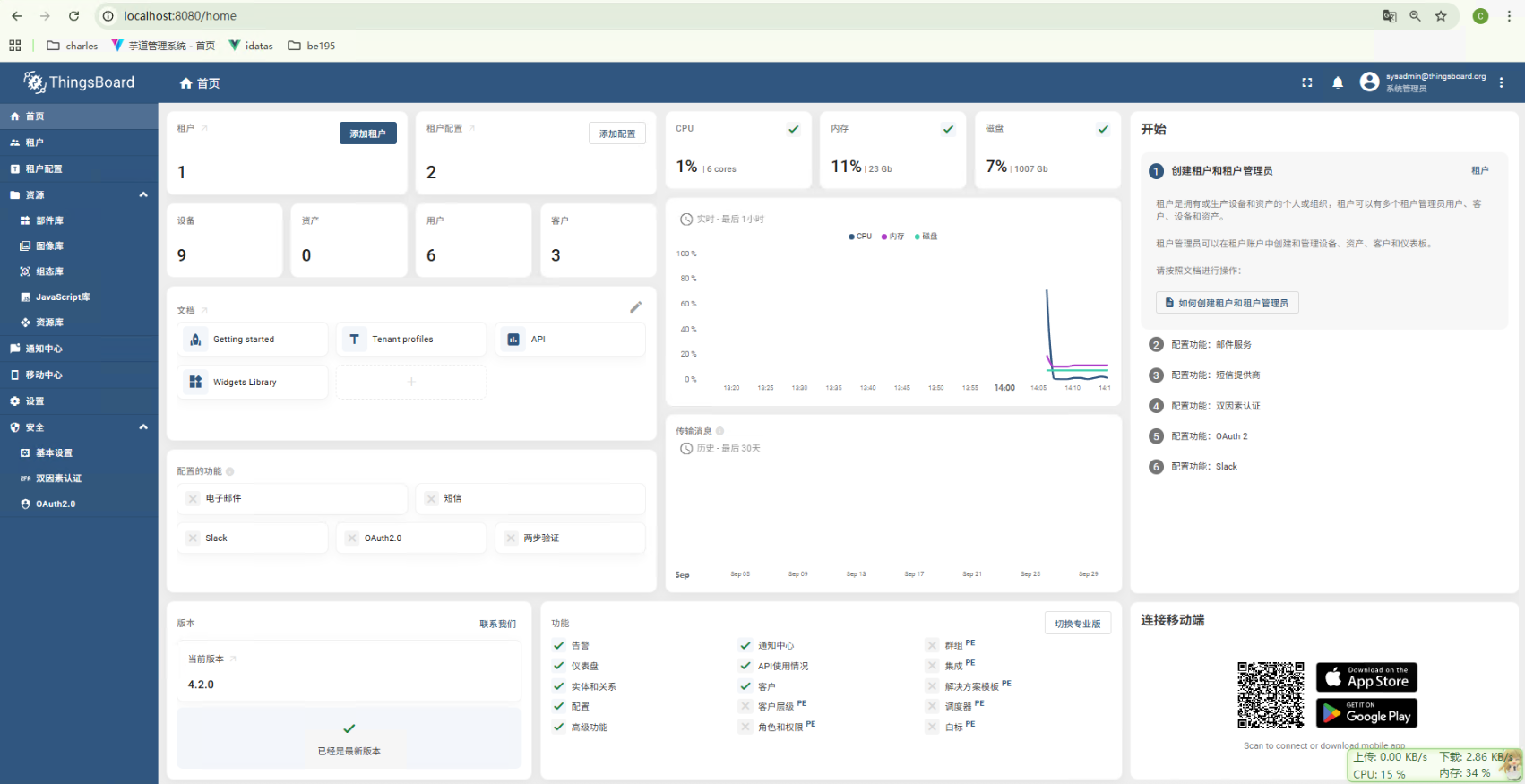Toggle the 内存 series in chart legend
The height and width of the screenshot is (784, 1525).
[893, 237]
